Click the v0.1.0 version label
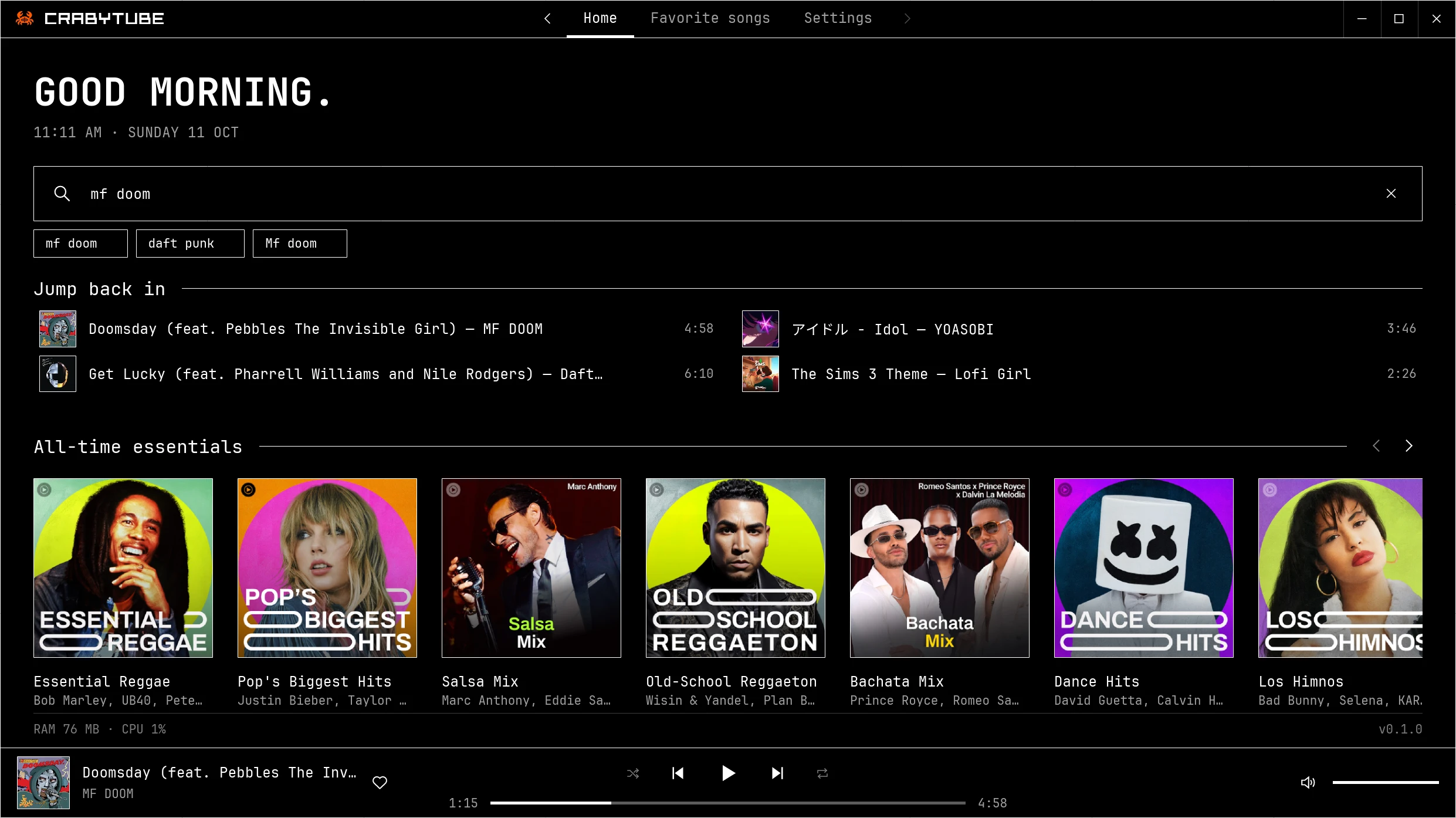Screen dimensions: 1456x818 click(x=1400, y=729)
